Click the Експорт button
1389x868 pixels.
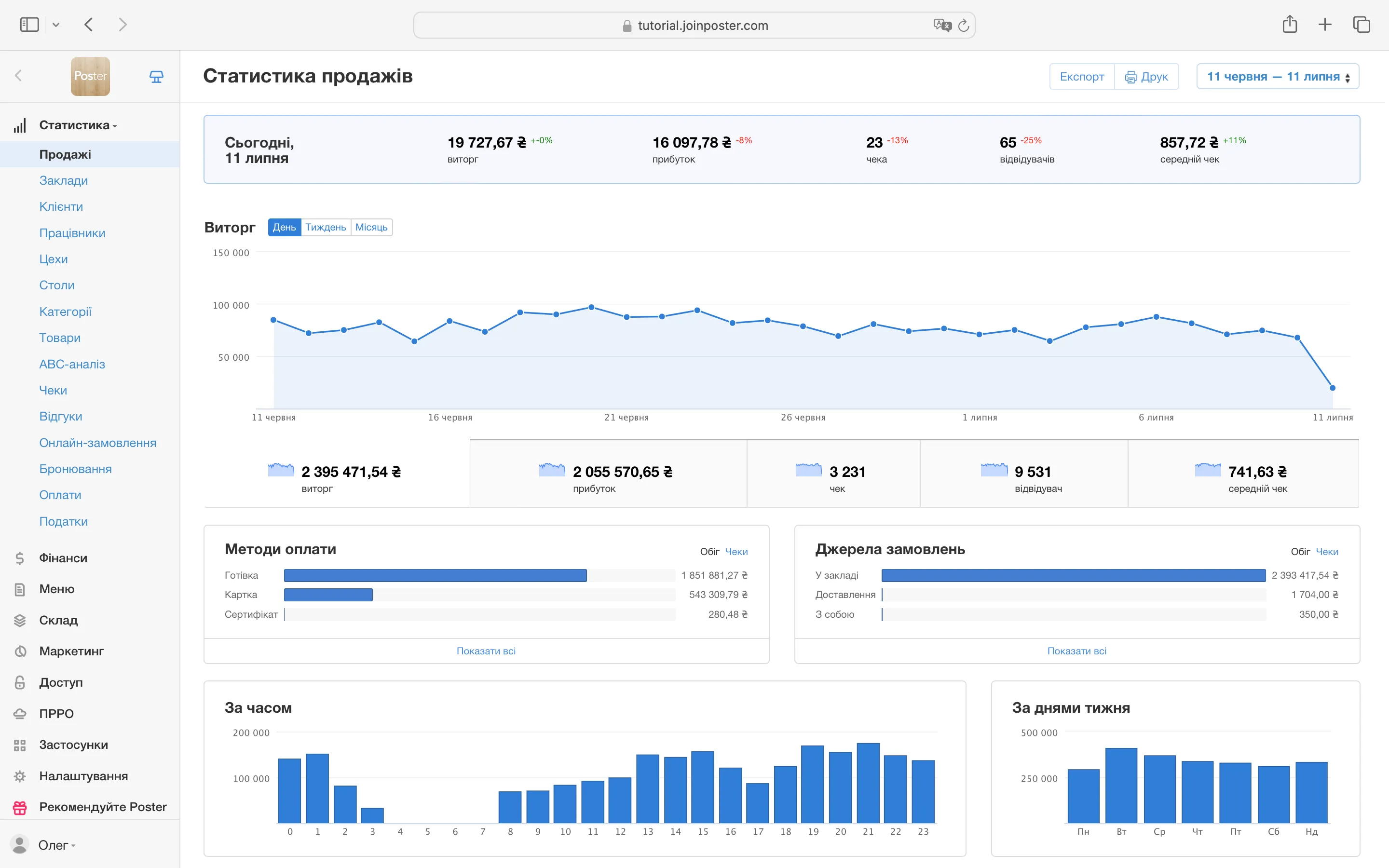click(1082, 76)
